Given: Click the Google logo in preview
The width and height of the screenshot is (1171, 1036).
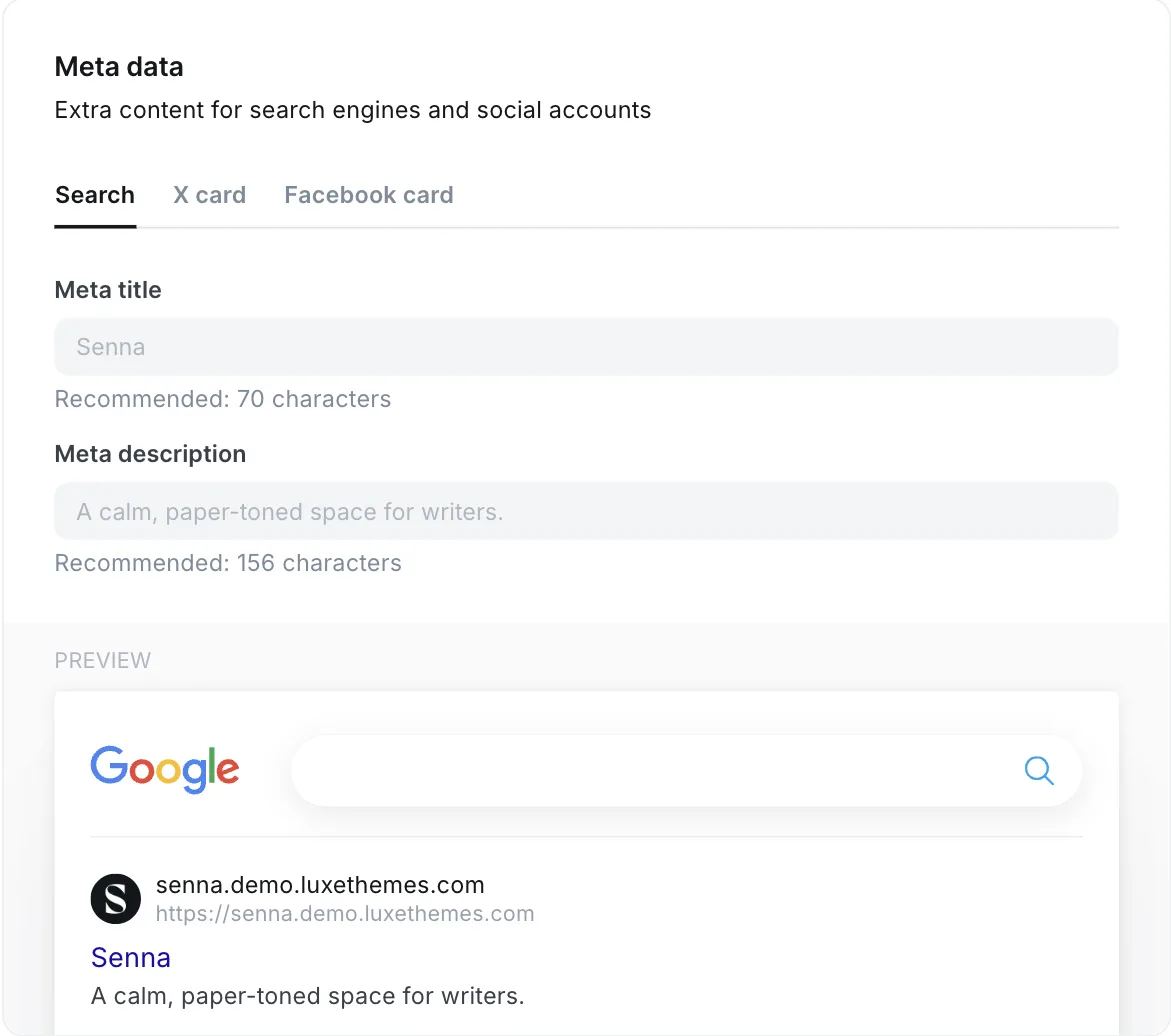Looking at the screenshot, I should (x=165, y=769).
